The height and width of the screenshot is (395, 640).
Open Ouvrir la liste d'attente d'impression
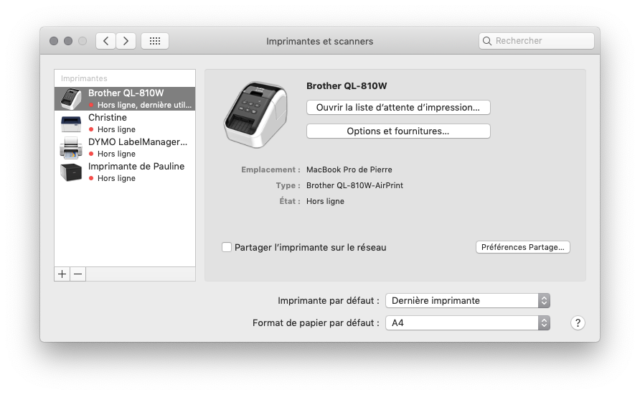(x=398, y=107)
